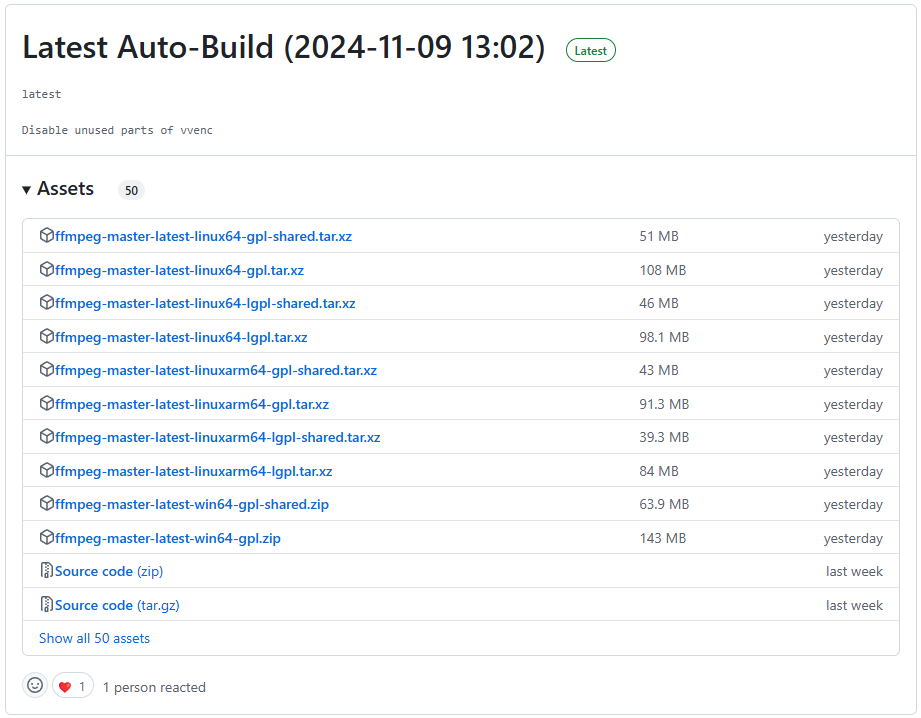The width and height of the screenshot is (921, 718).
Task: Click 'Disable unused parts of vvenc' text
Action: click(117, 130)
